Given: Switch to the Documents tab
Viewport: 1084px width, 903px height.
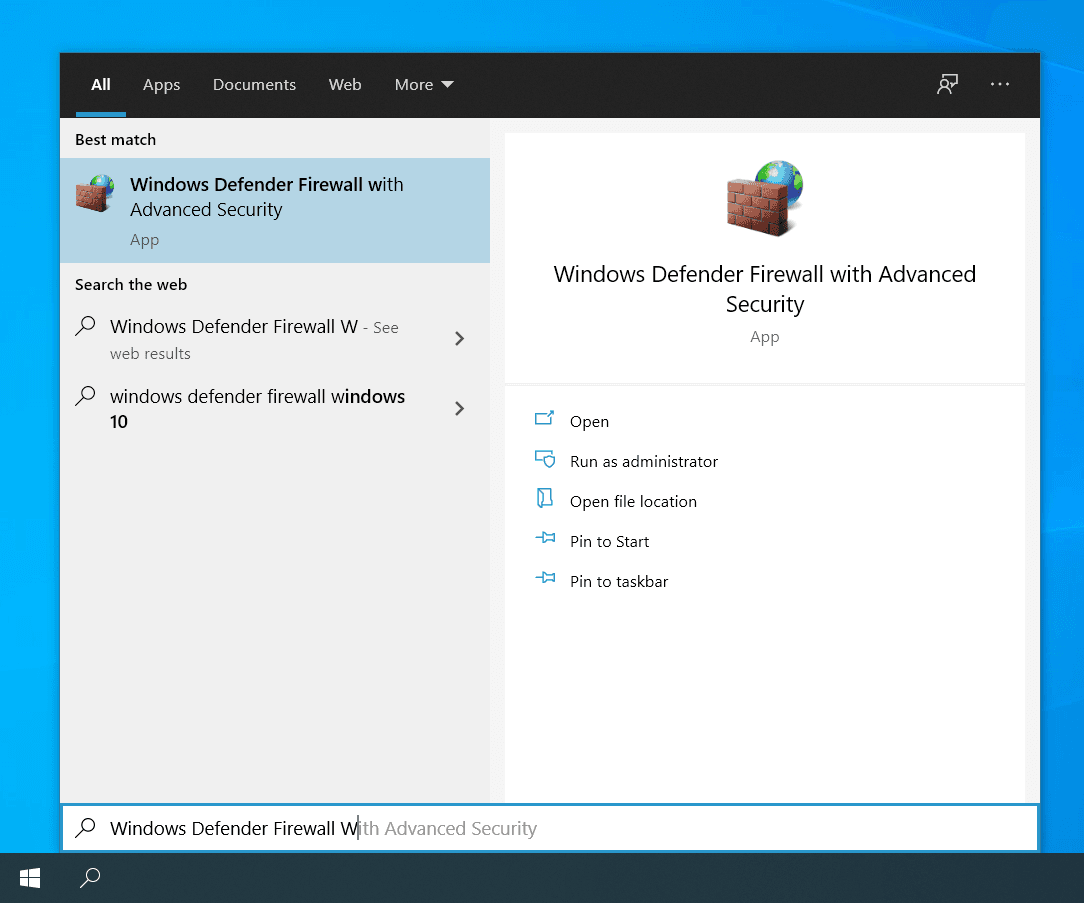Looking at the screenshot, I should (254, 85).
